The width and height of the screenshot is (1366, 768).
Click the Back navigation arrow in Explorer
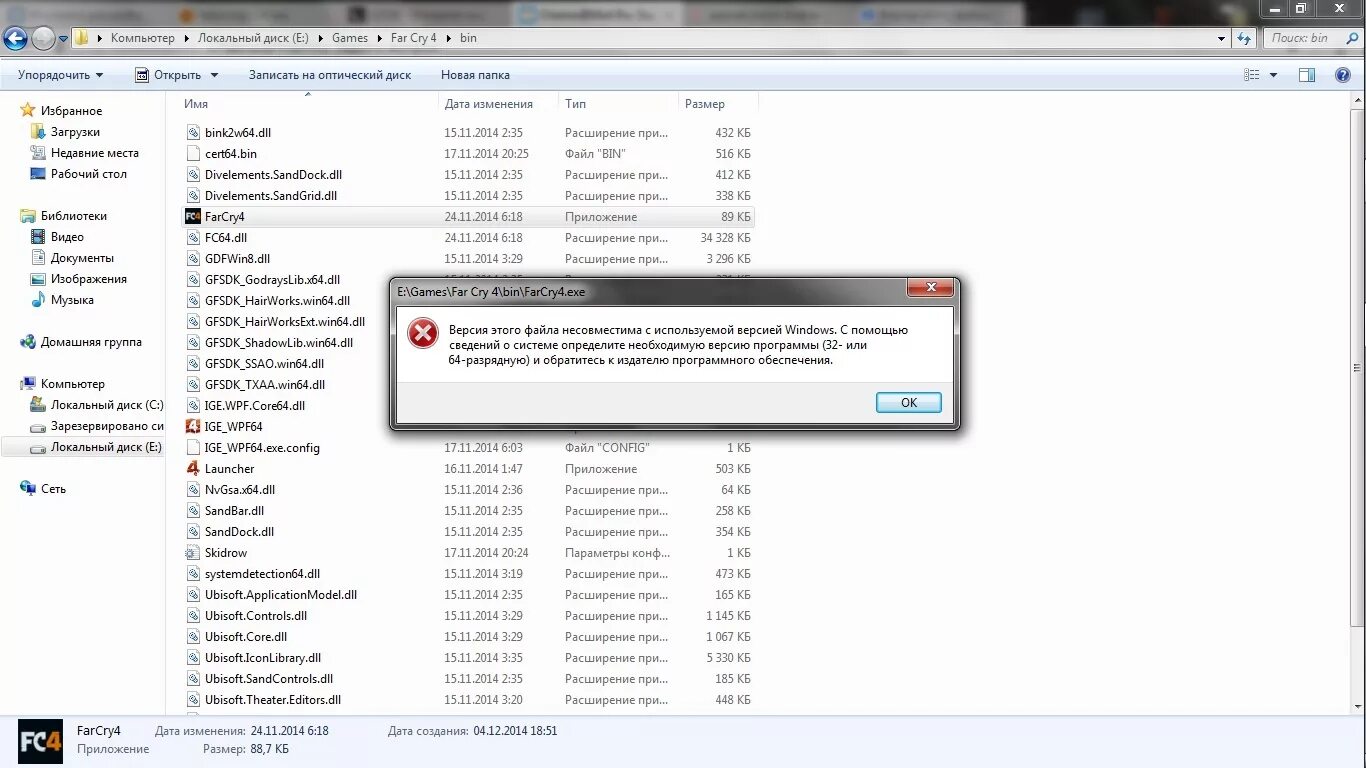click(15, 38)
